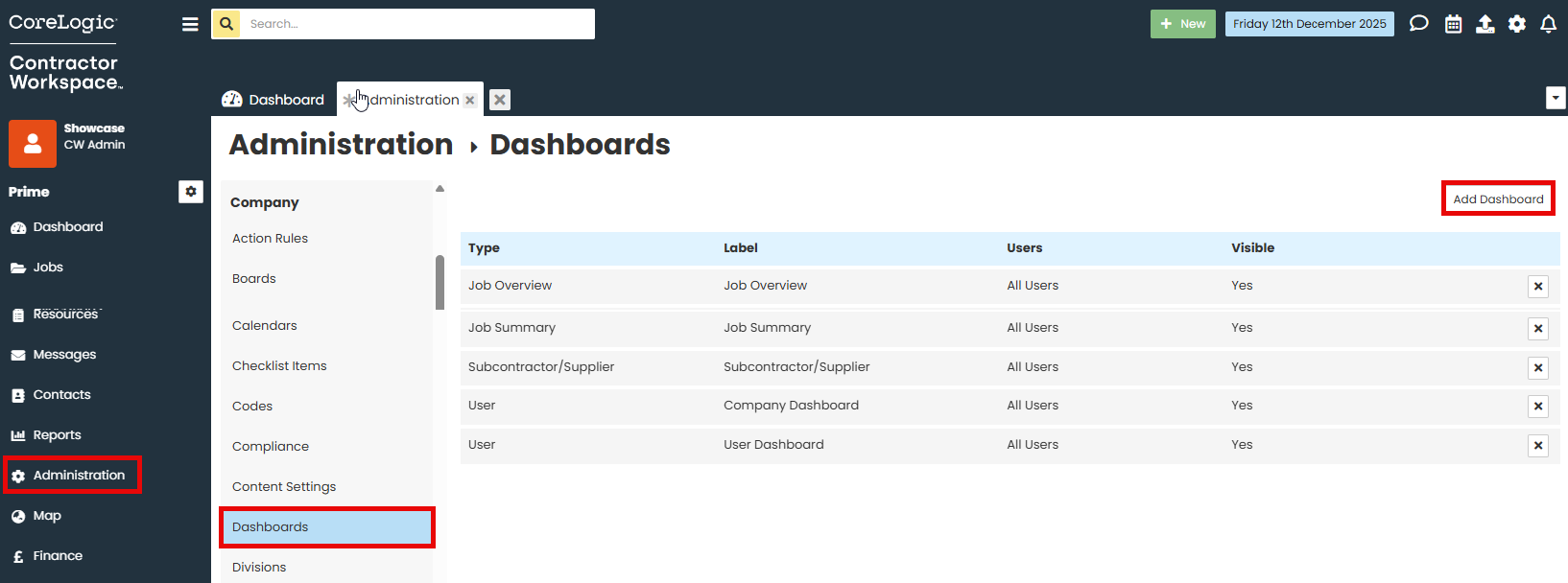The width and height of the screenshot is (1568, 583).
Task: Click the User Dashboard label cell
Action: pyautogui.click(x=773, y=445)
